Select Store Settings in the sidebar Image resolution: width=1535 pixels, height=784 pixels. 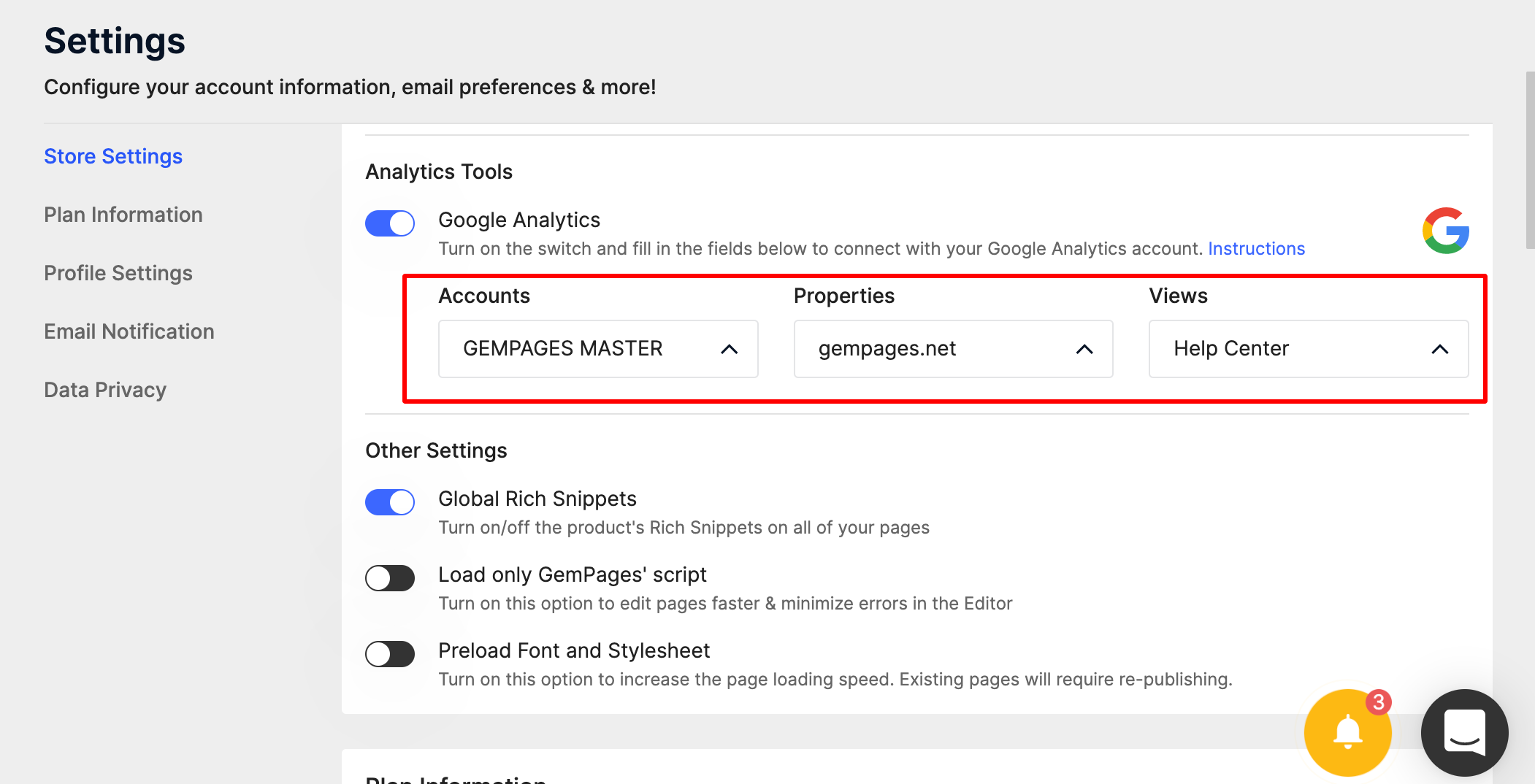point(113,156)
